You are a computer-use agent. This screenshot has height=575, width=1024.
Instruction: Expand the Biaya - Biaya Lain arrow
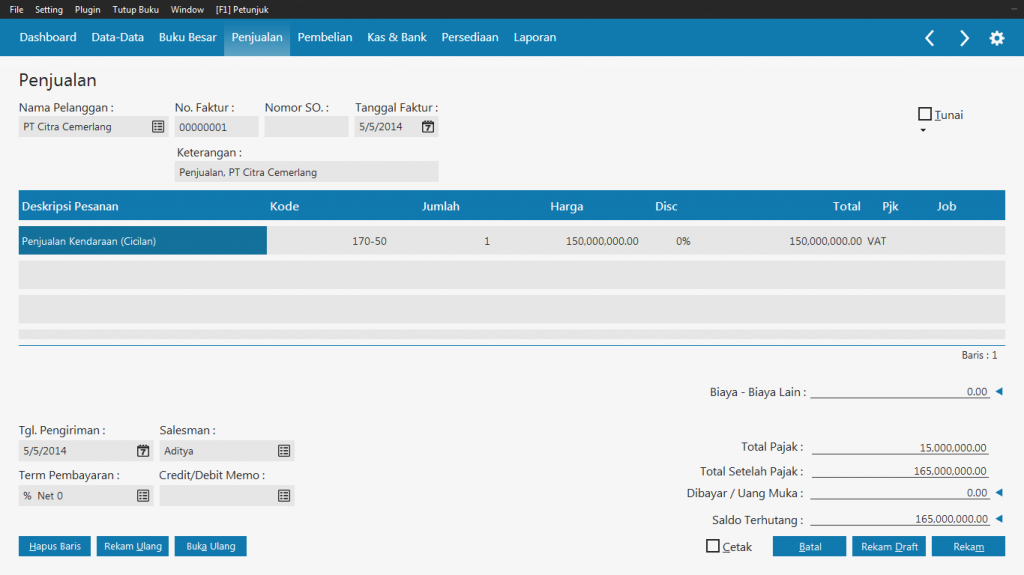click(998, 392)
